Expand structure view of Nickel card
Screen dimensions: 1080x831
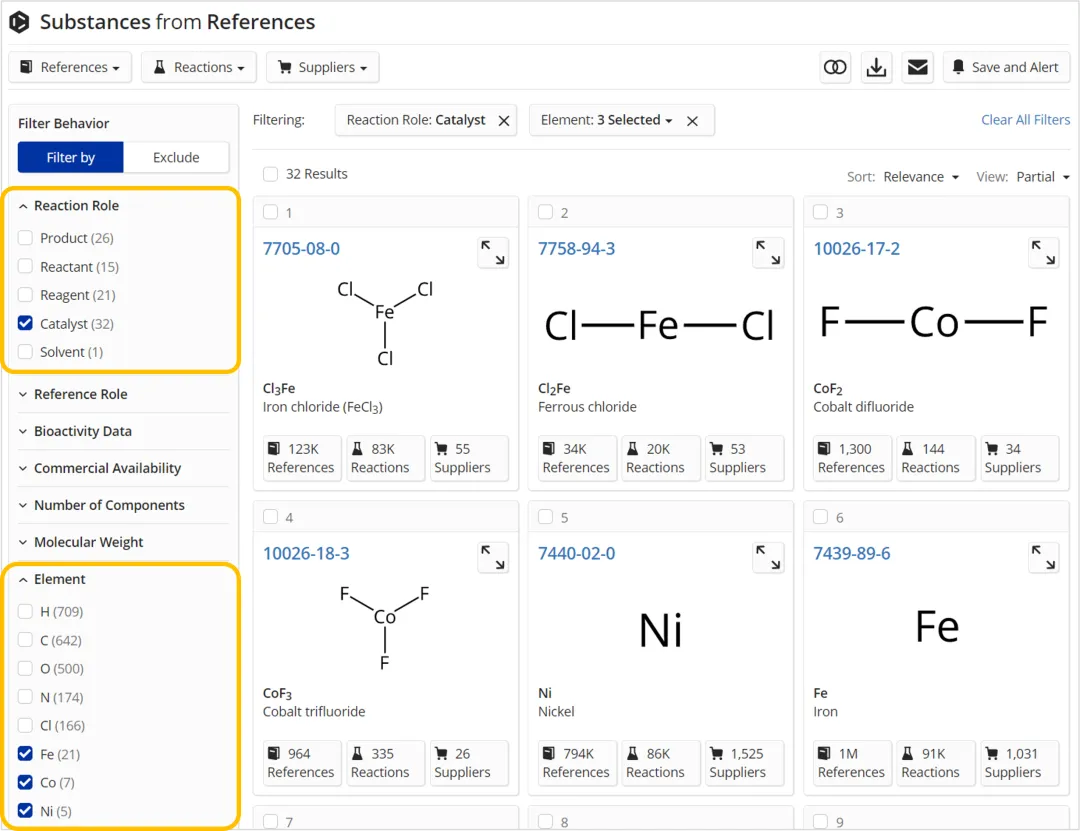tap(768, 557)
